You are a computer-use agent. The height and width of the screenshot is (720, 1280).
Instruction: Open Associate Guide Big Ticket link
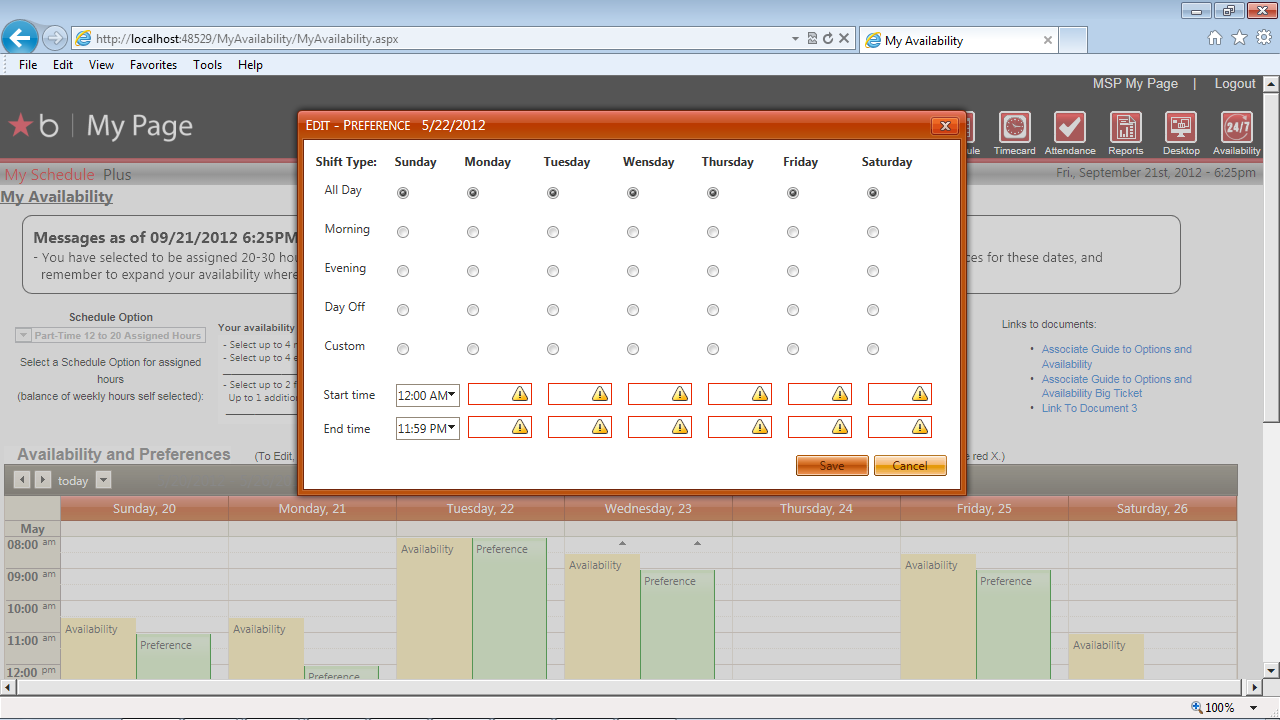pos(1117,386)
